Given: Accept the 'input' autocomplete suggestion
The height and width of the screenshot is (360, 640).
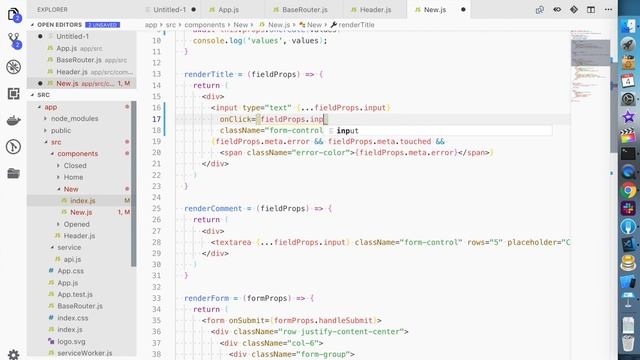Looking at the screenshot, I should pyautogui.click(x=439, y=131).
